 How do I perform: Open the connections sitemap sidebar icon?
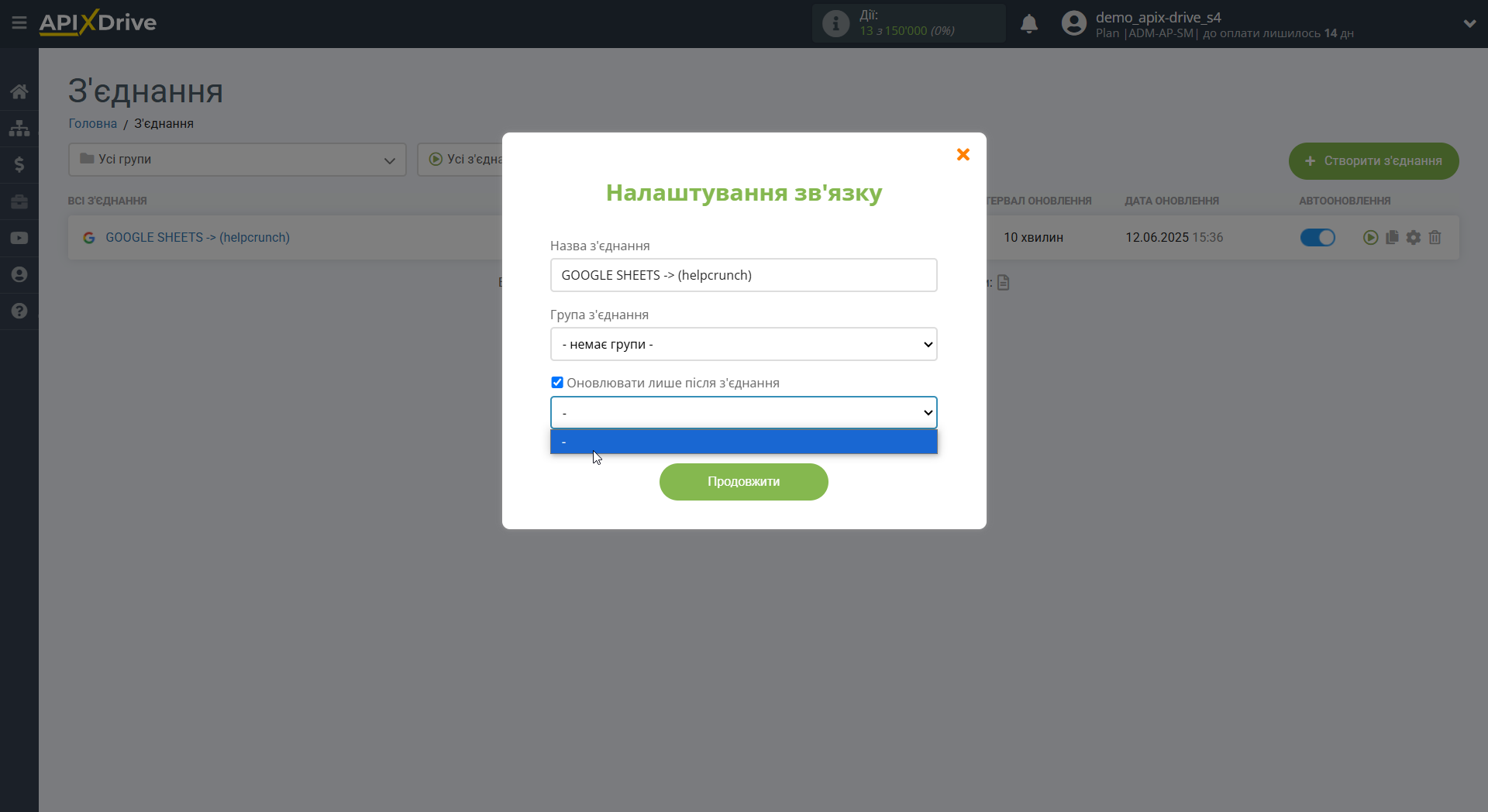(19, 128)
